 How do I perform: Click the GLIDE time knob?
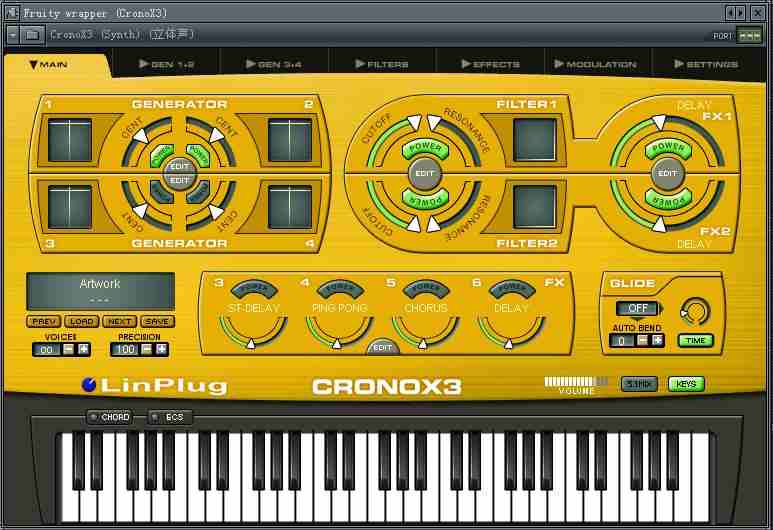click(x=695, y=312)
